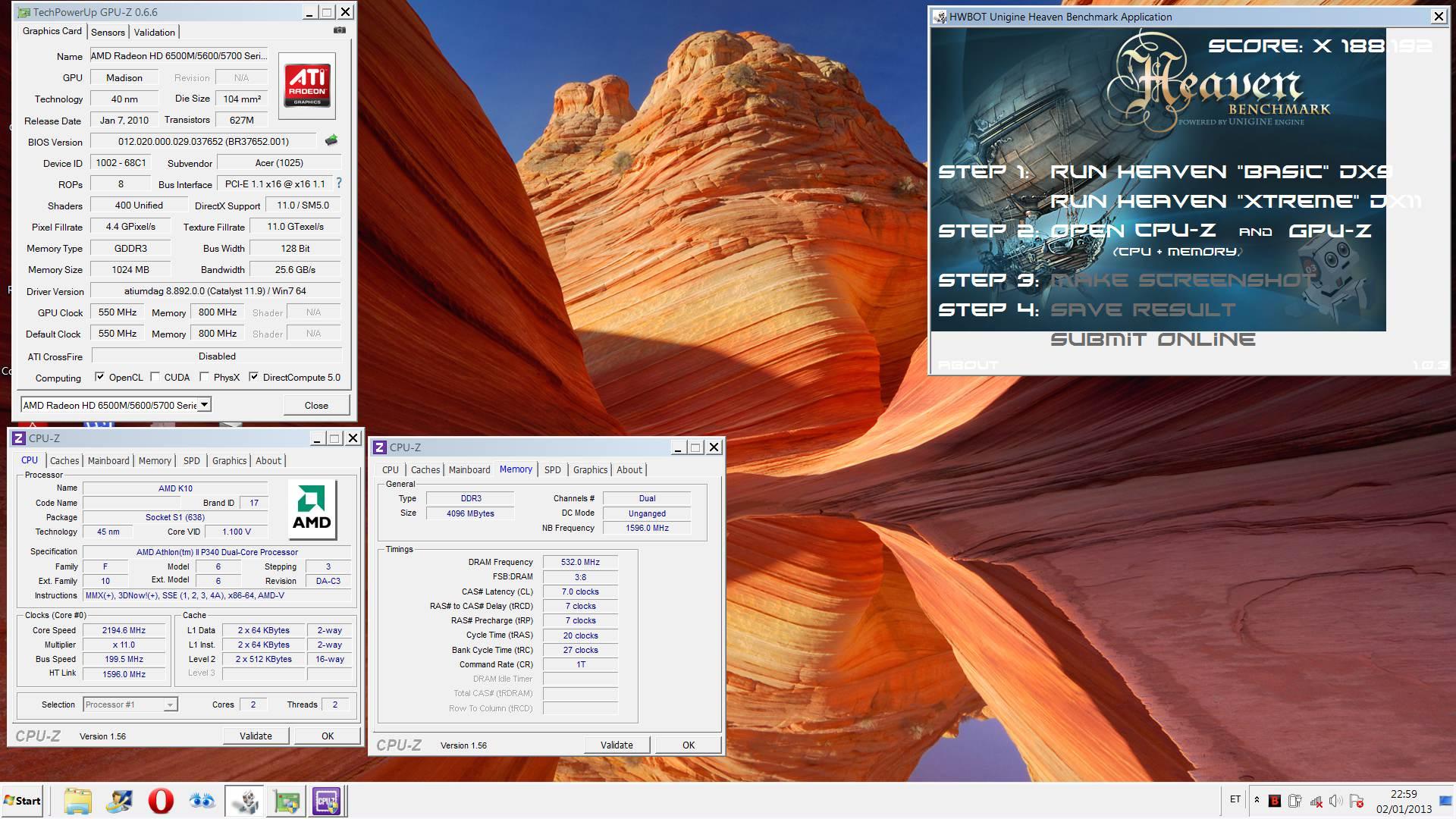Screen dimensions: 1456x819
Task: Click the GPU-Z screenshot camera icon
Action: (340, 30)
